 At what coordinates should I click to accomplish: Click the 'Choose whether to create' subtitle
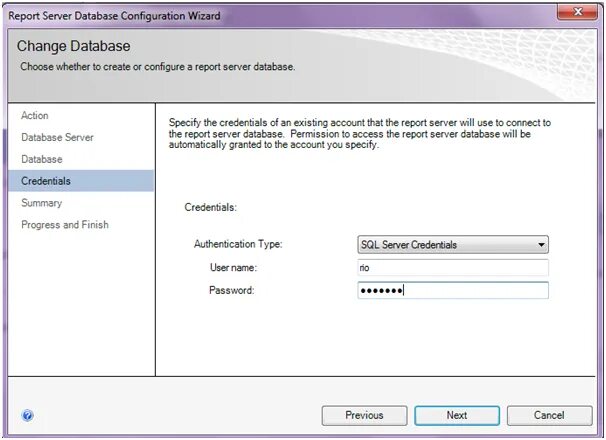coord(158,67)
